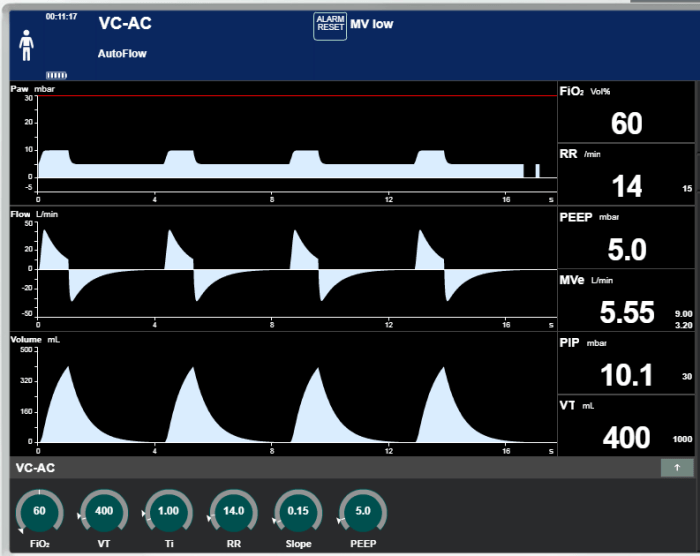700x556 pixels.
Task: Select the Ti inspiratory time knob
Action: point(169,511)
